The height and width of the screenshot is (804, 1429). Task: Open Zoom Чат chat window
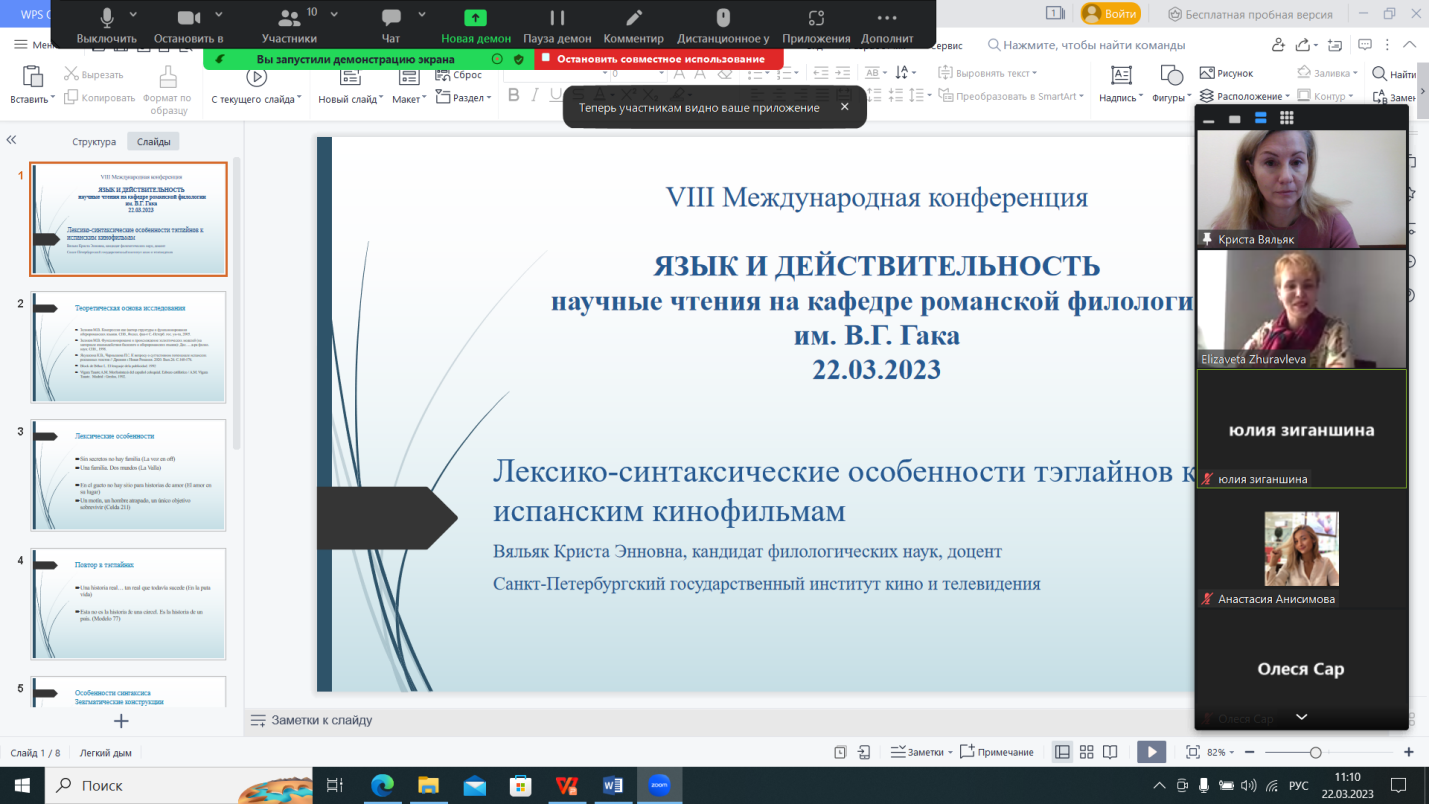391,25
